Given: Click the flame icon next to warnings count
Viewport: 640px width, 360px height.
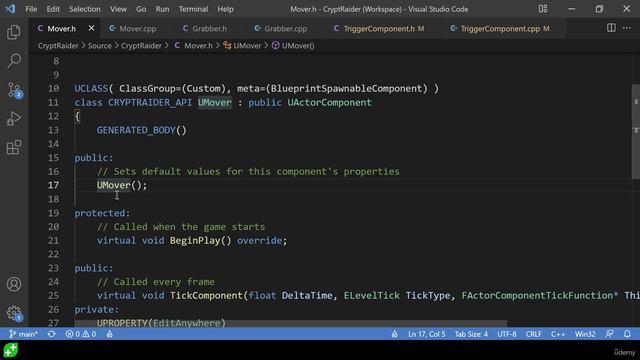Looking at the screenshot, I should (109, 334).
